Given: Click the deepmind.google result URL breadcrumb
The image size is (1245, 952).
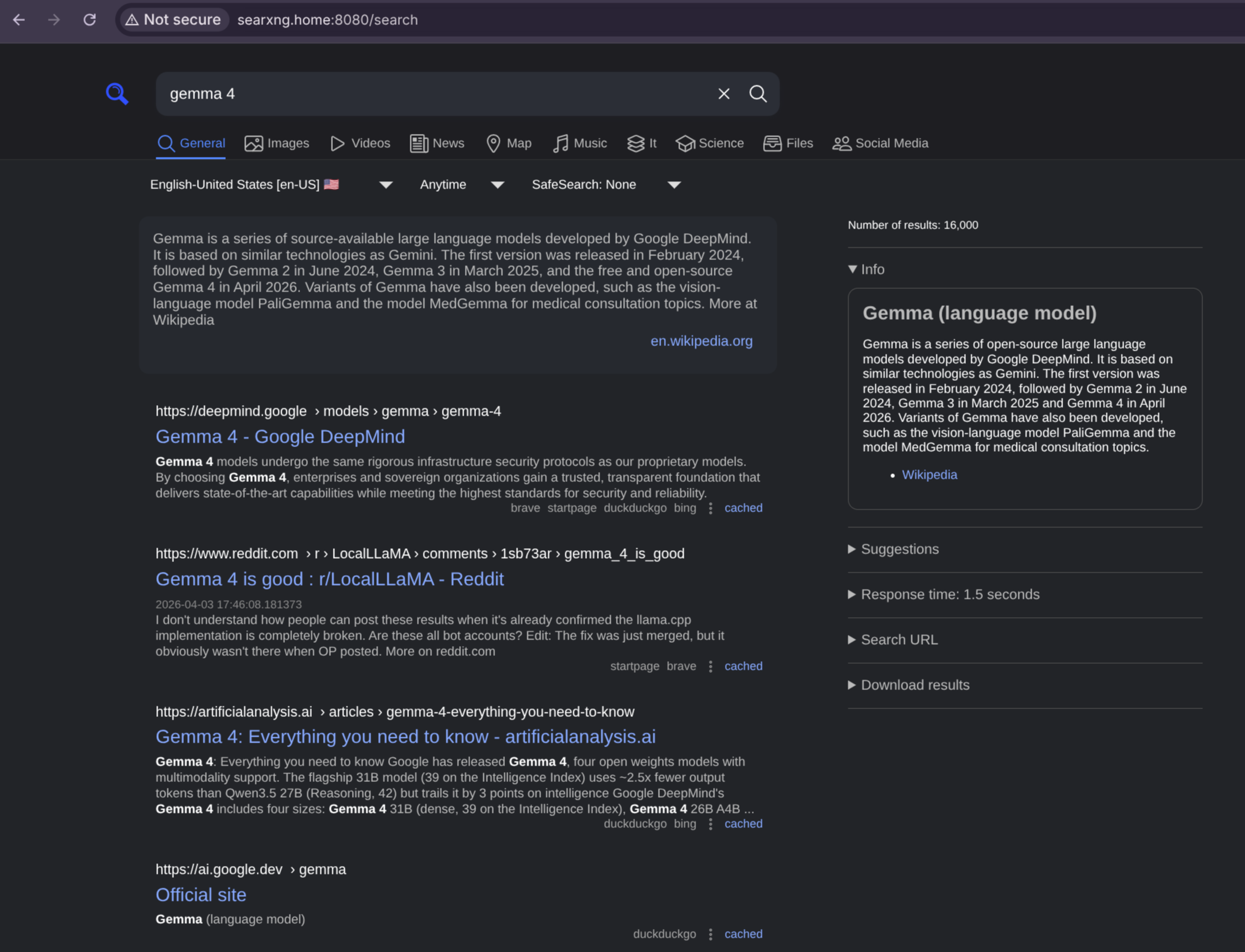Looking at the screenshot, I should click(x=328, y=411).
